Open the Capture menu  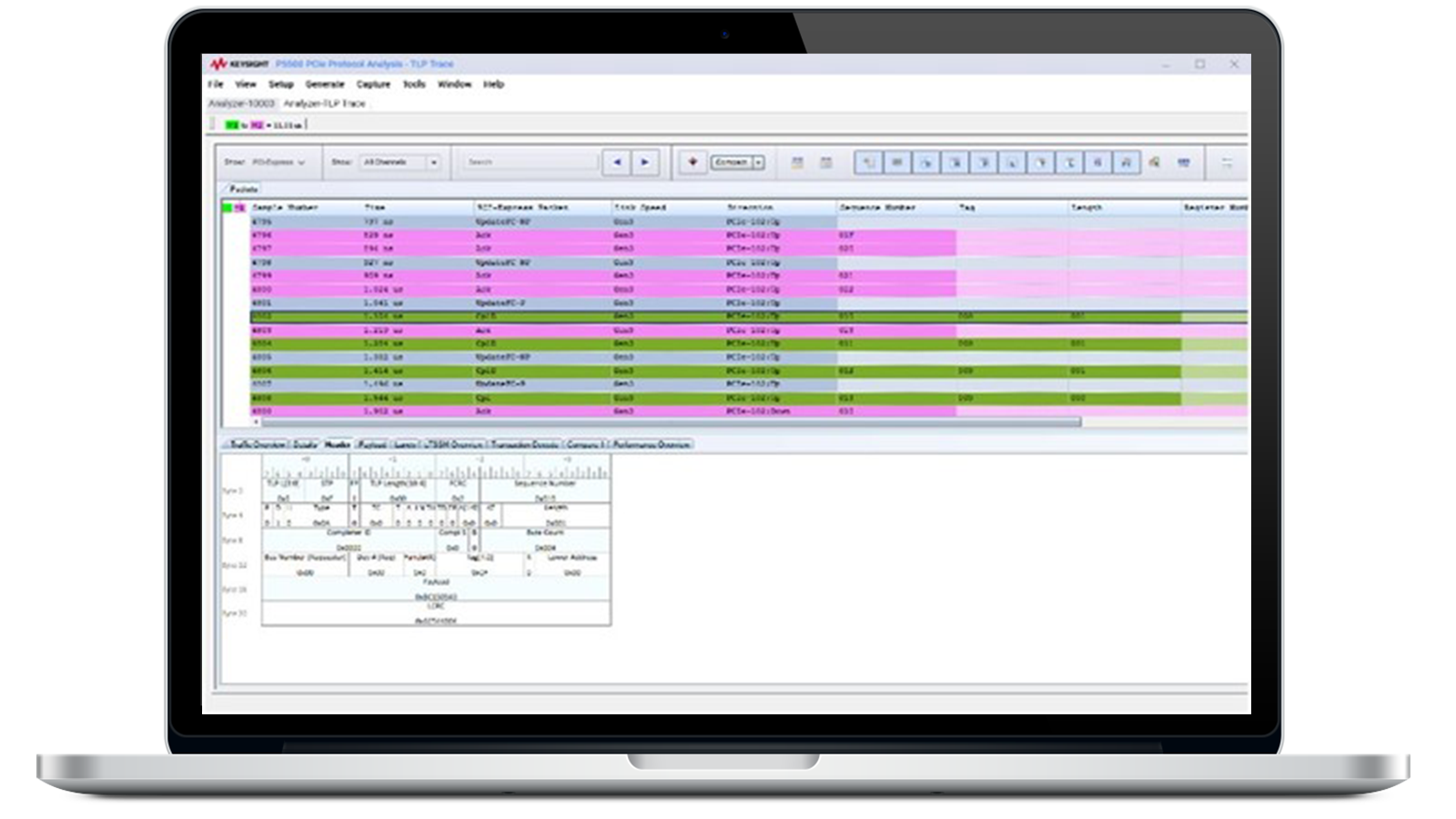[x=373, y=85]
